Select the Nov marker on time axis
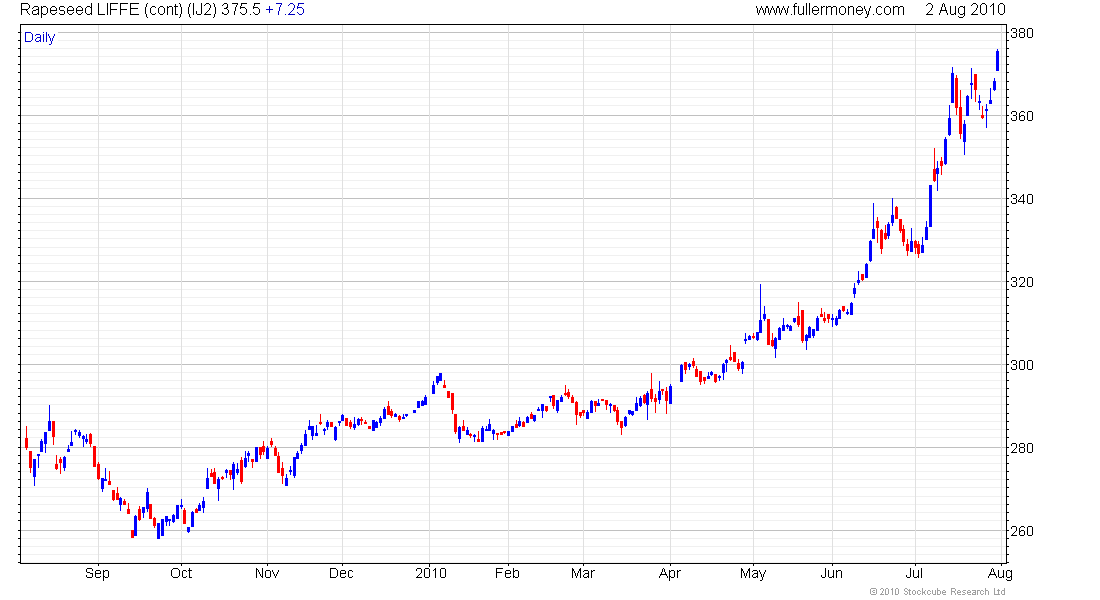The image size is (1100, 600). point(267,573)
